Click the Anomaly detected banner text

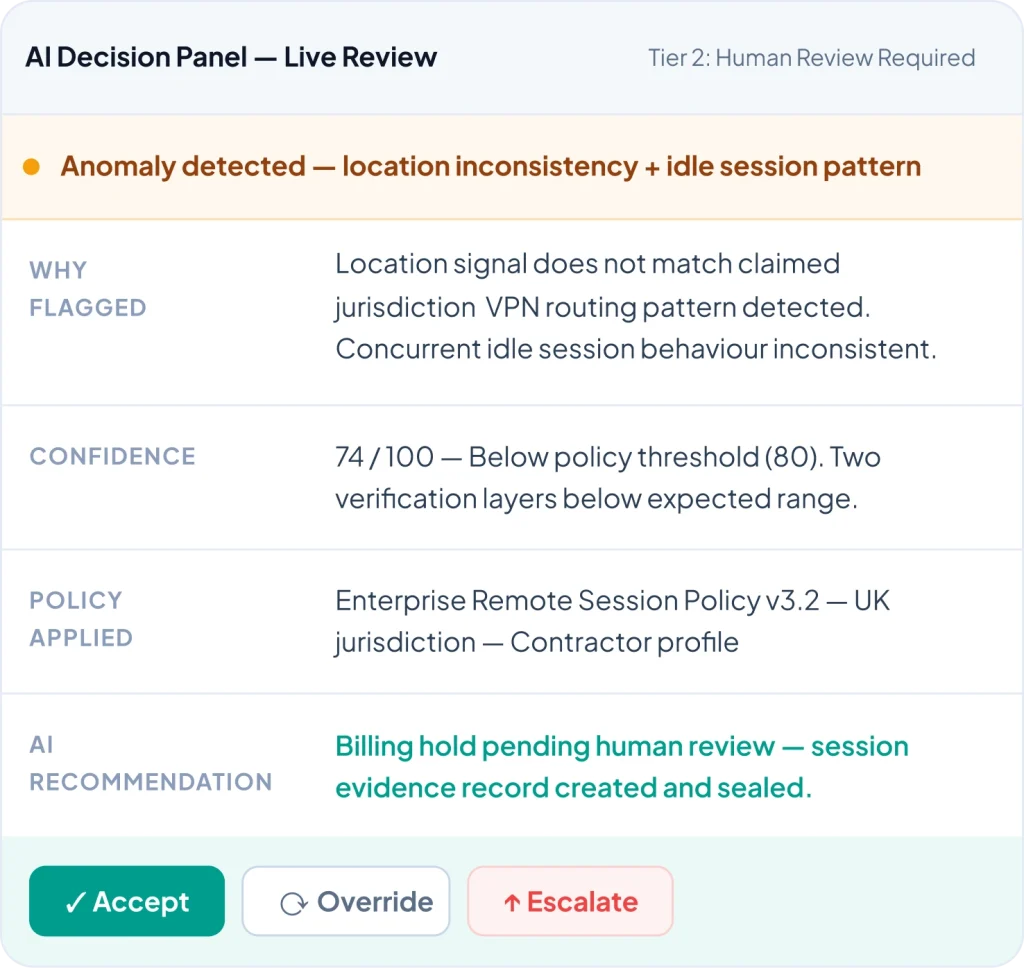click(x=490, y=166)
